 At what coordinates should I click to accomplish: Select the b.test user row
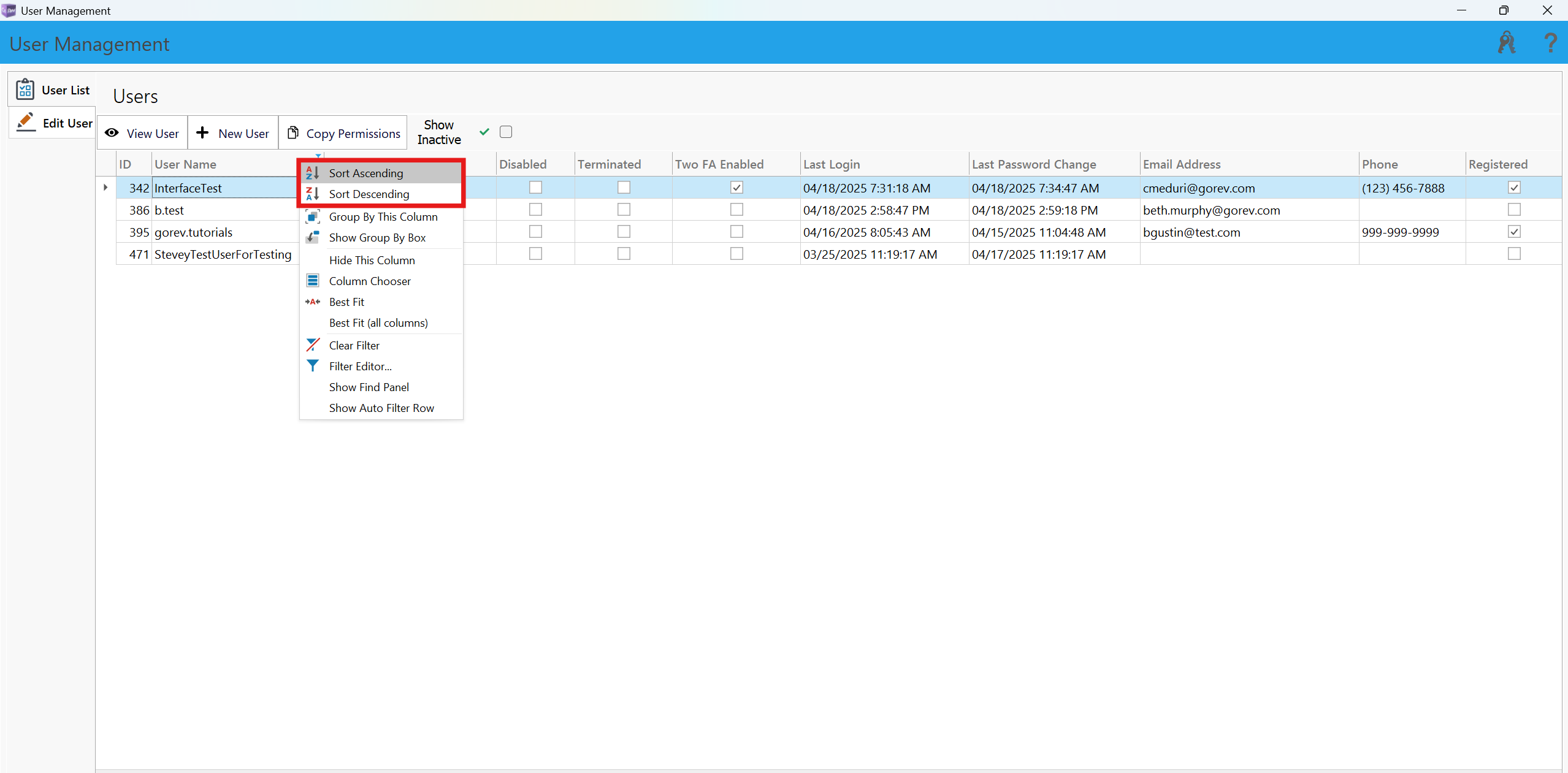click(839, 210)
